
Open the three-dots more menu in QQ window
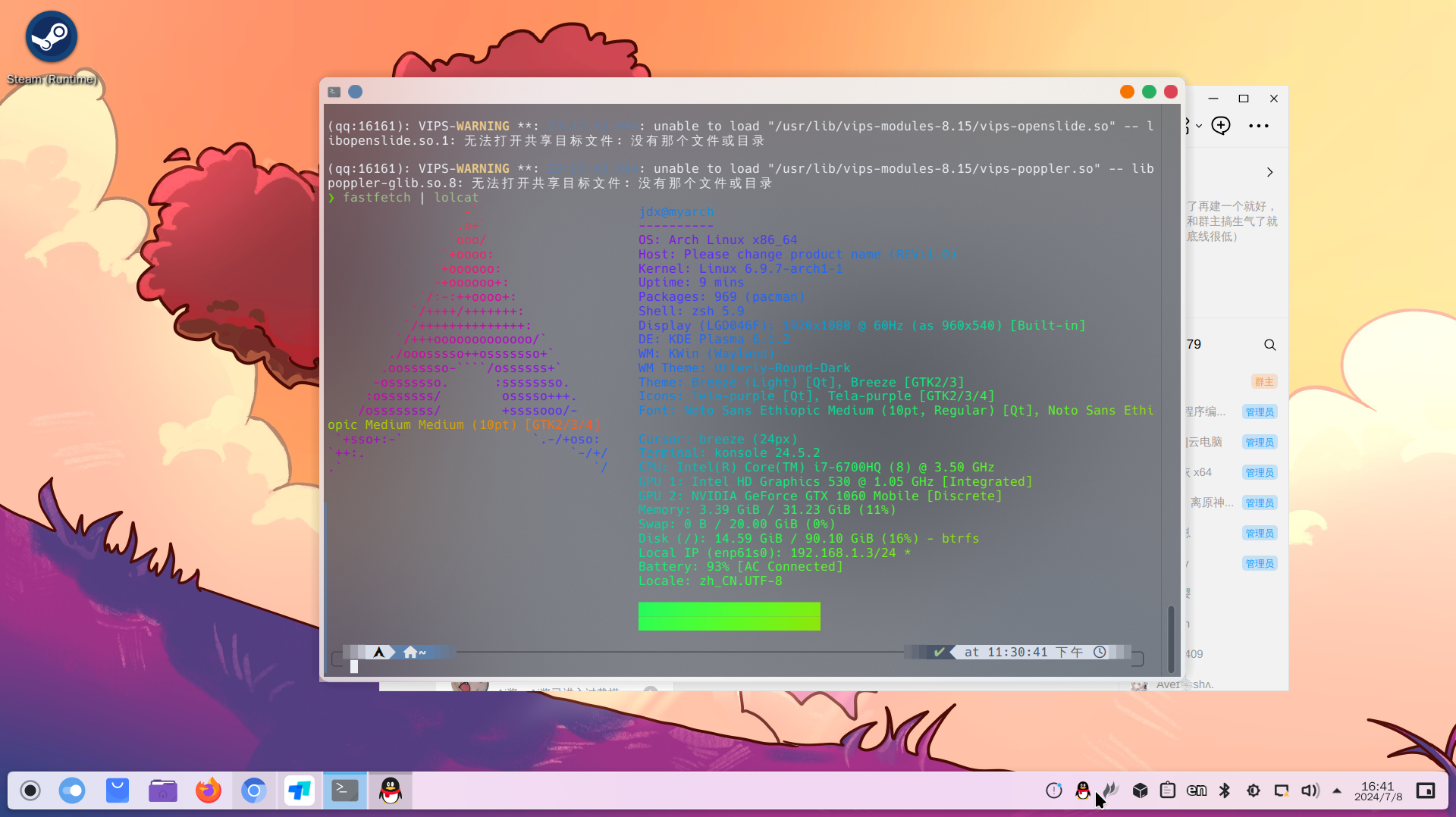point(1259,126)
